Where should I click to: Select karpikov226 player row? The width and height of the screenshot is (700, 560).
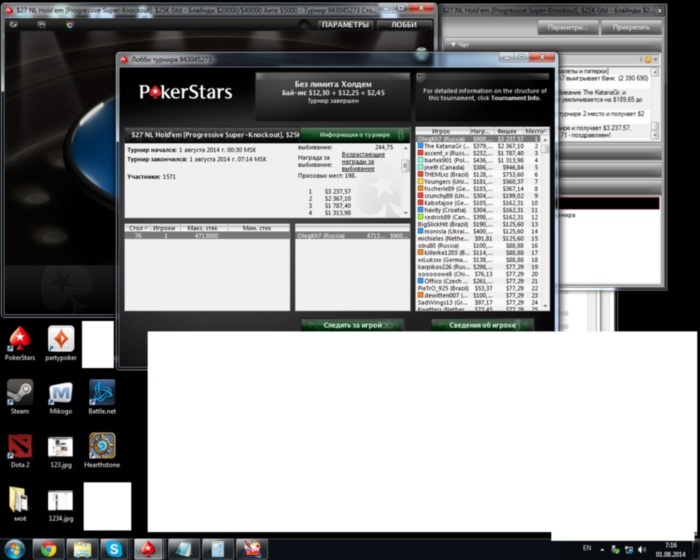pos(478,267)
